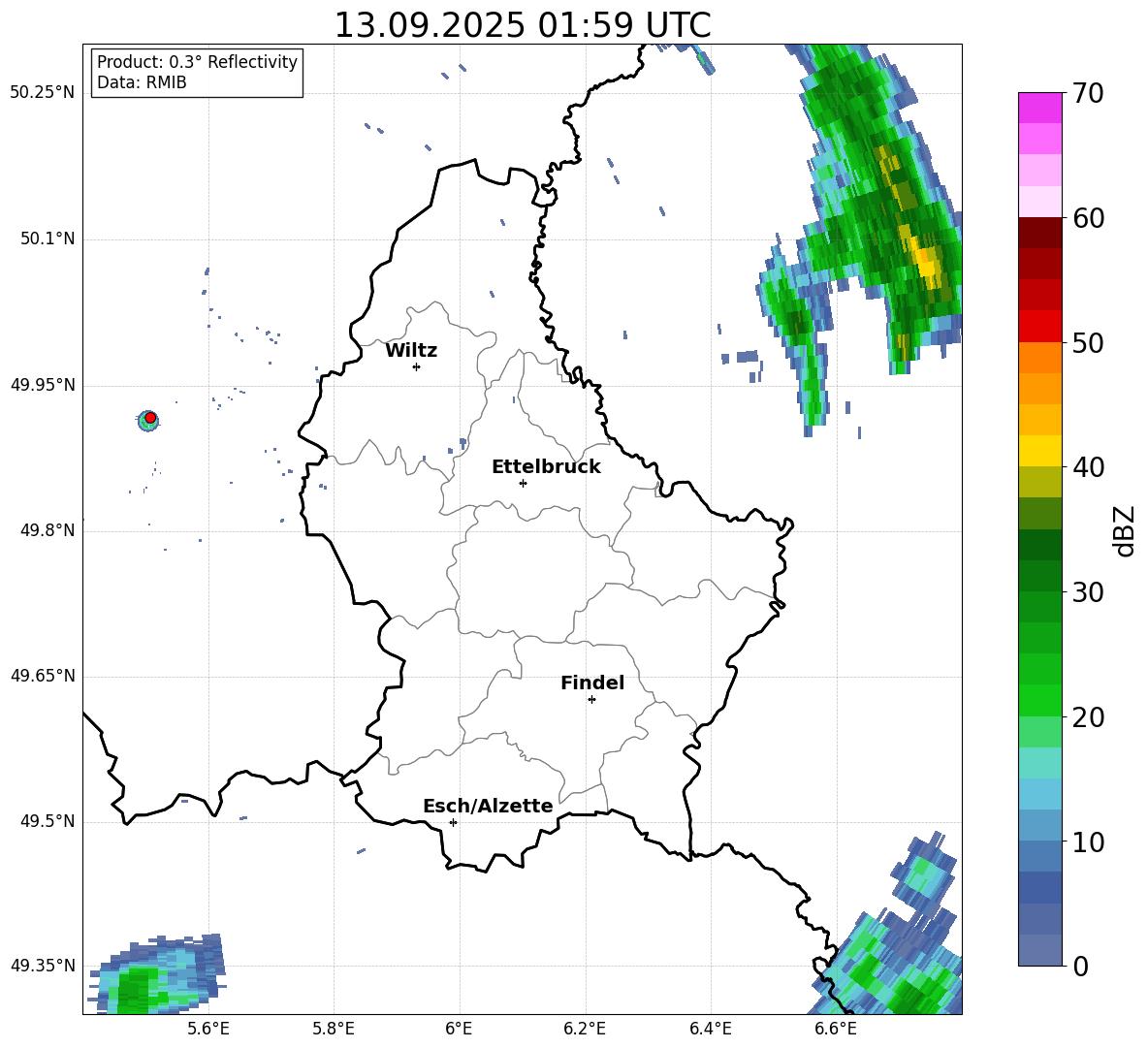
Task: Click the dark maroon colorbar swatch below 60
Action: 1039,233
